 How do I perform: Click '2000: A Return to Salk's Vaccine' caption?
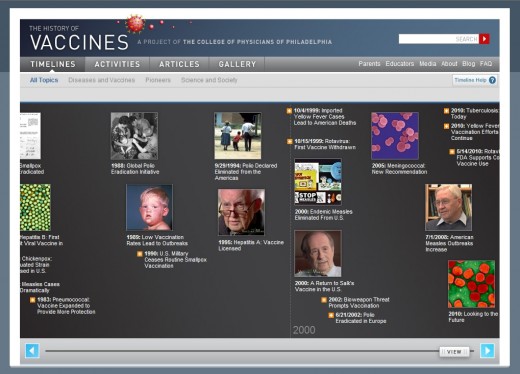click(x=324, y=286)
